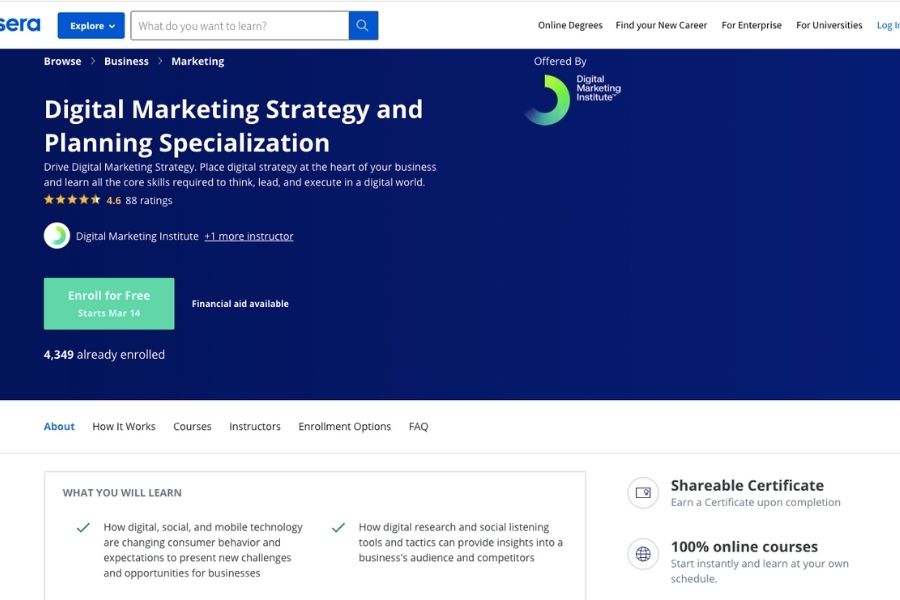Click the 'WHAT YOU WILL LEARN' heading

coord(122,493)
